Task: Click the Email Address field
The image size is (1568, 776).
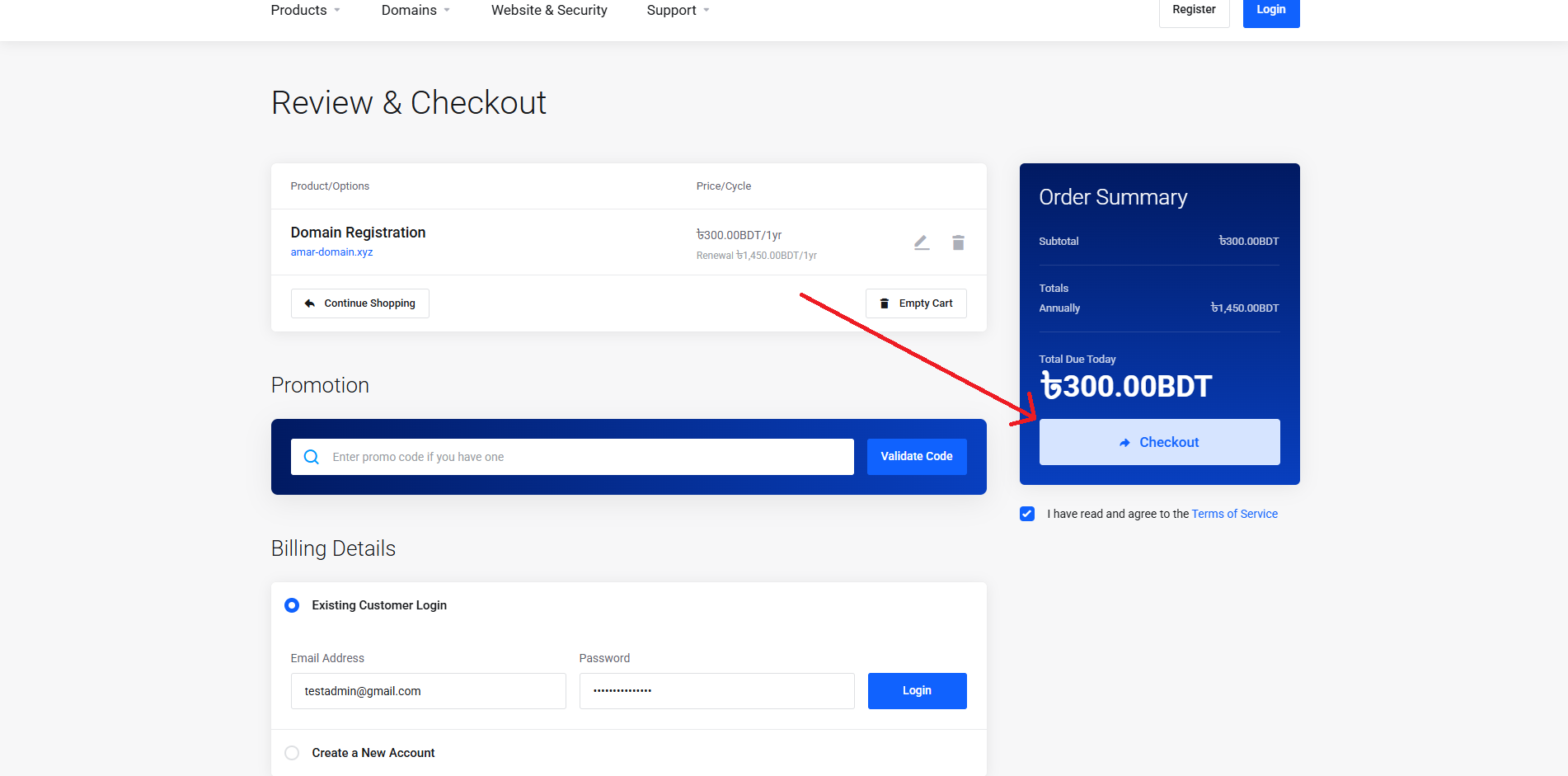Action: click(428, 691)
